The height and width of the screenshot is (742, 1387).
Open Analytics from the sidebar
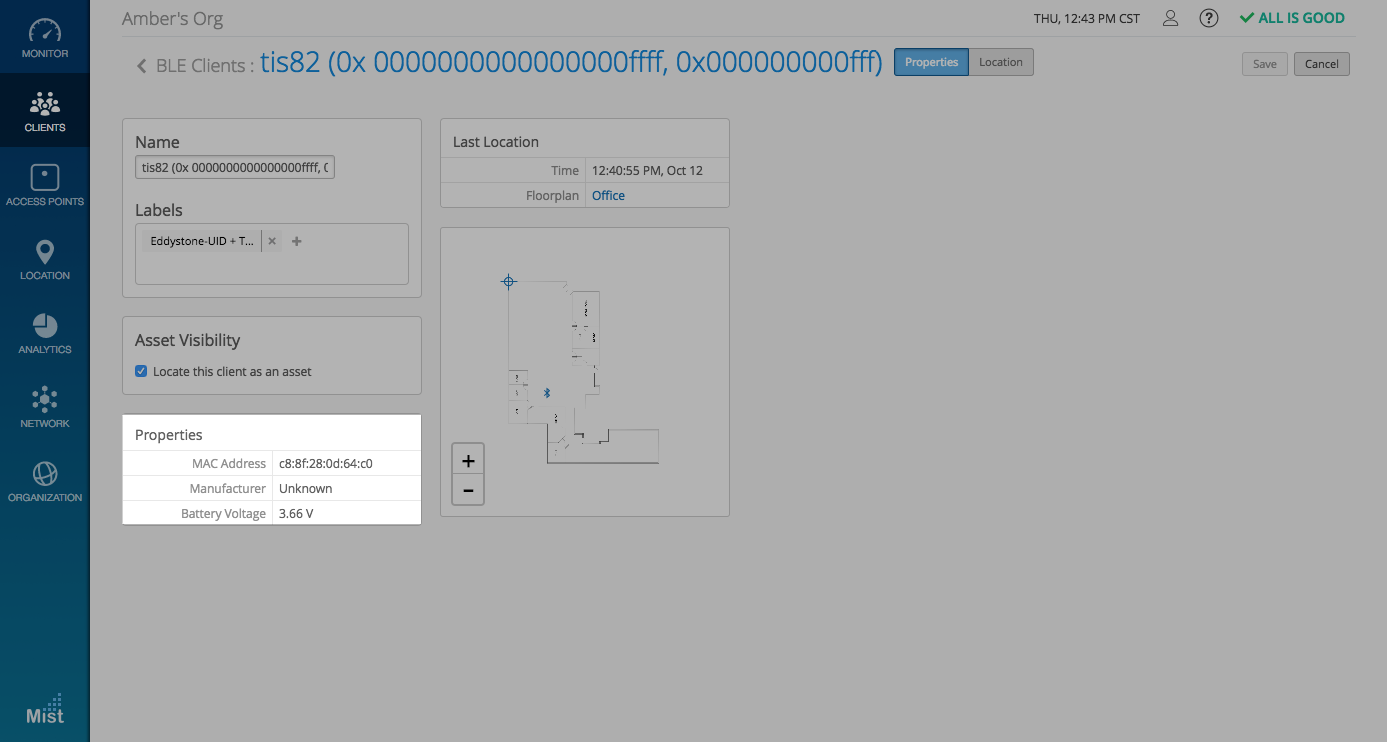(x=45, y=333)
